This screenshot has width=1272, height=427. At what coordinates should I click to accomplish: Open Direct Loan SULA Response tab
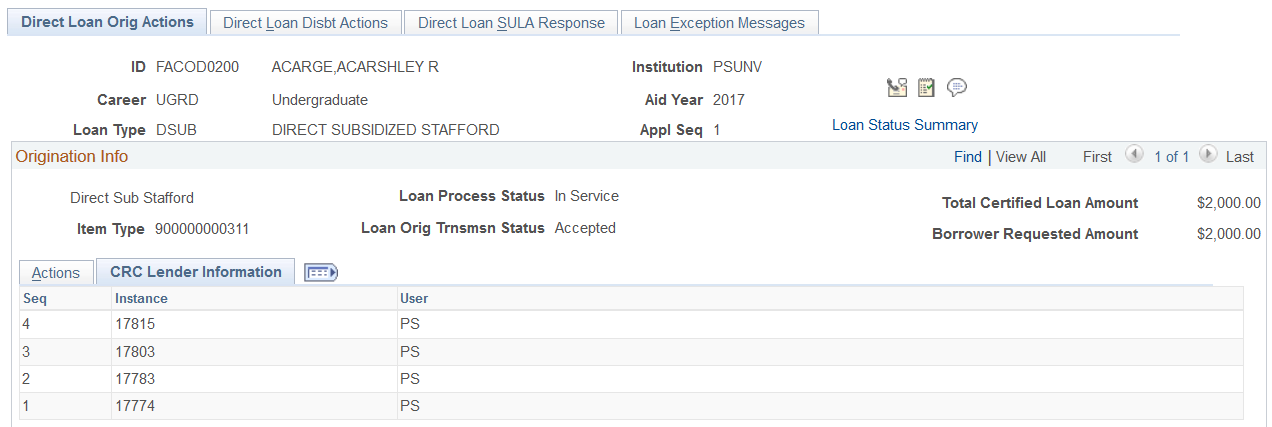point(511,23)
